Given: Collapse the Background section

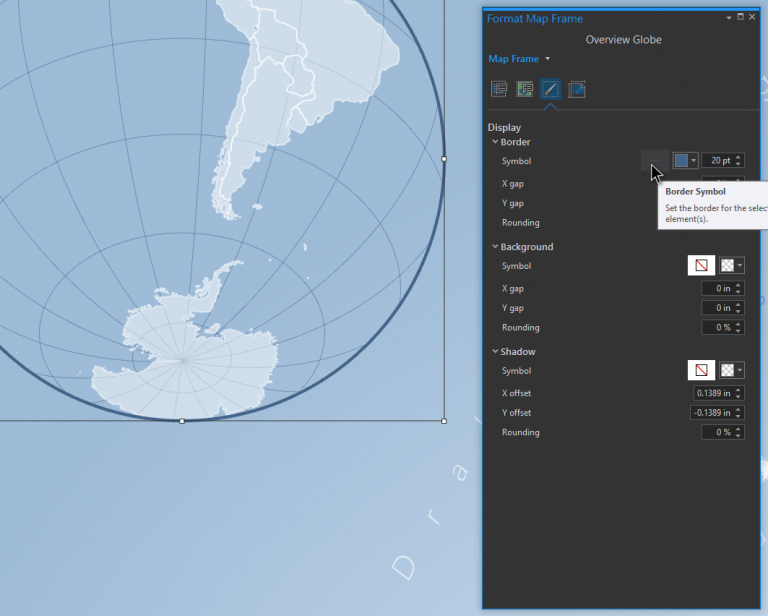Looking at the screenshot, I should [x=495, y=246].
